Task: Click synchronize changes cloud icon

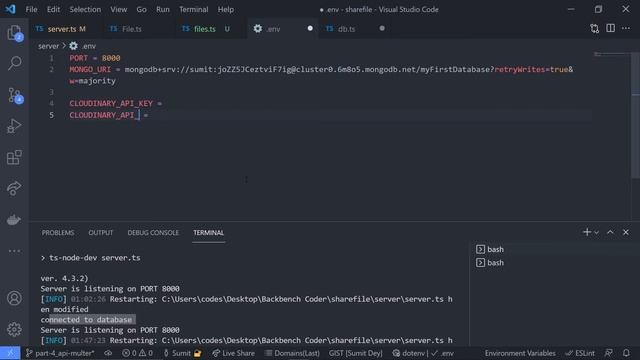Action: tap(108, 353)
